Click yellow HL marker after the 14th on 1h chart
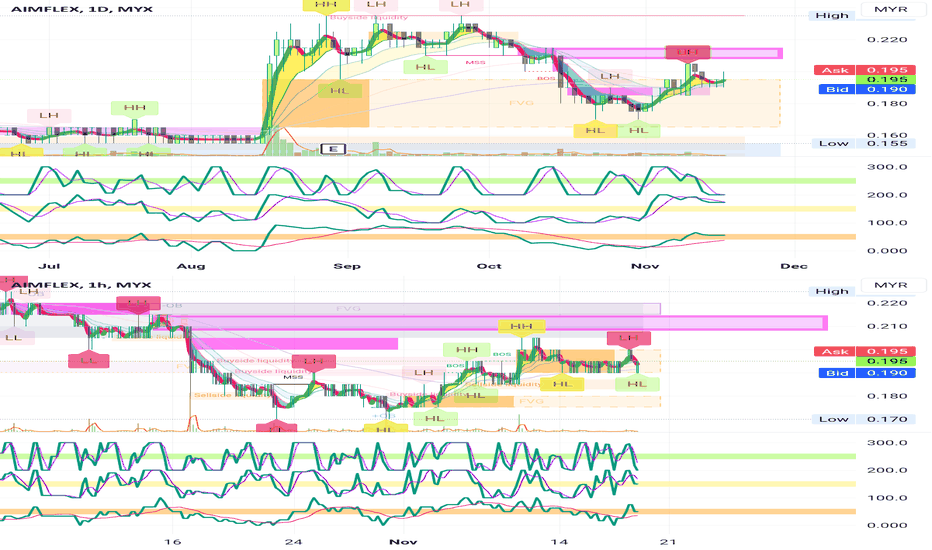This screenshot has height=550, width=932. [x=562, y=384]
